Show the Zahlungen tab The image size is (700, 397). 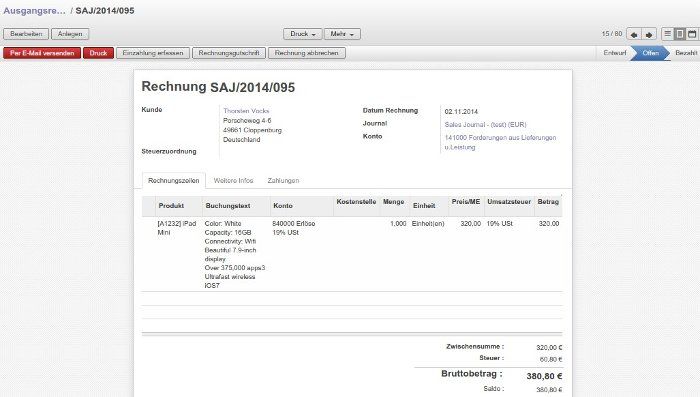[x=283, y=180]
